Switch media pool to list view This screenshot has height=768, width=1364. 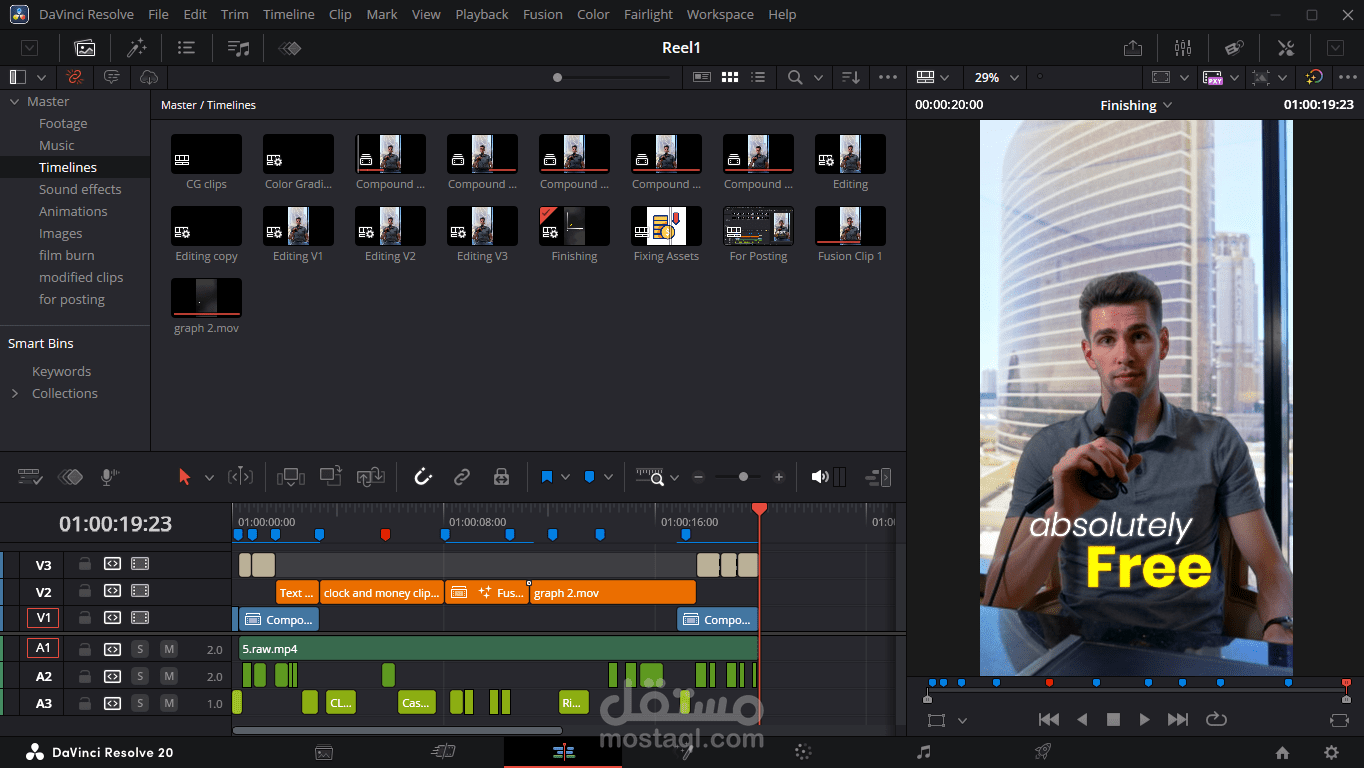point(759,77)
